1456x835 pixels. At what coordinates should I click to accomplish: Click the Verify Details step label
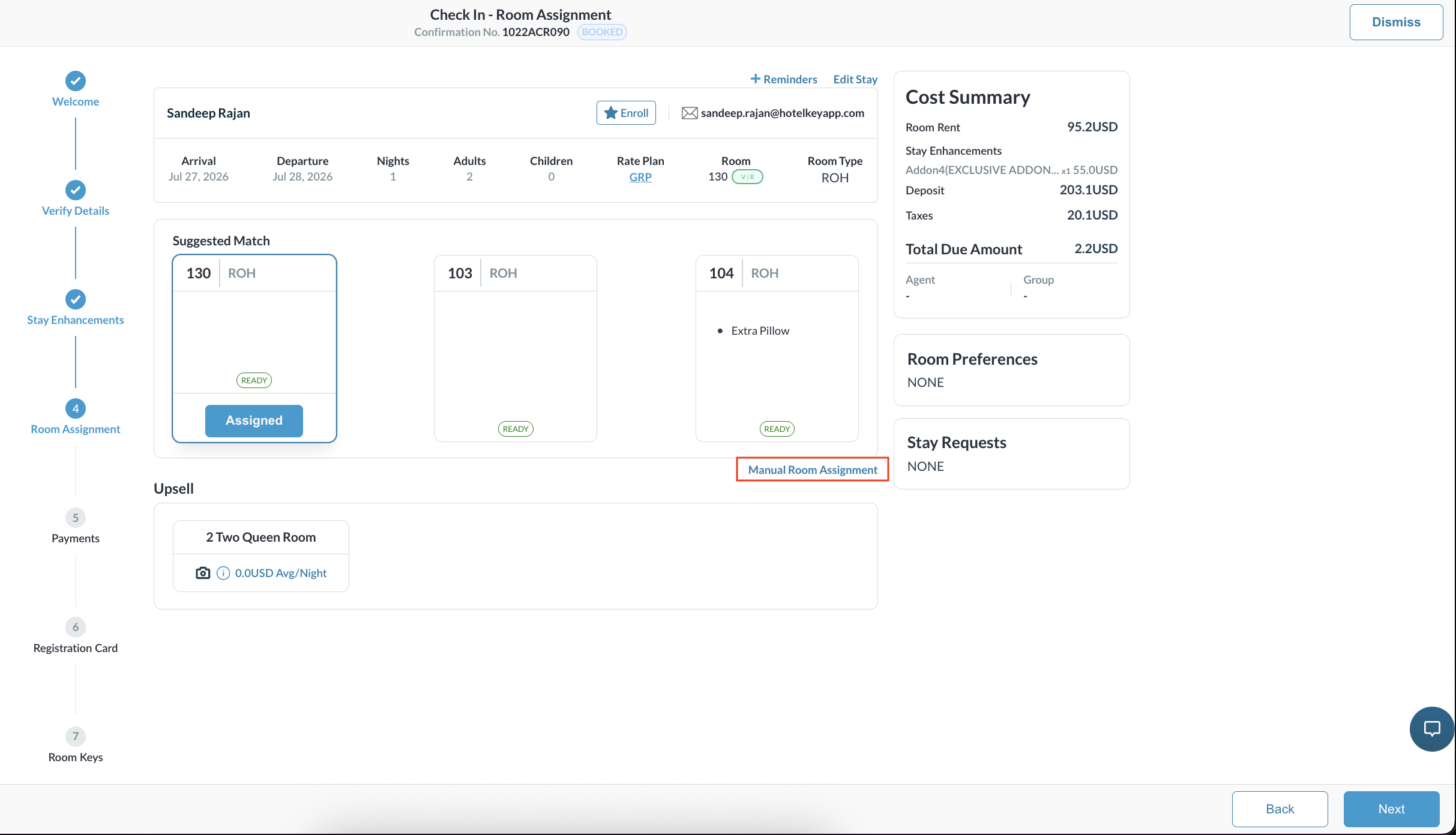(76, 211)
